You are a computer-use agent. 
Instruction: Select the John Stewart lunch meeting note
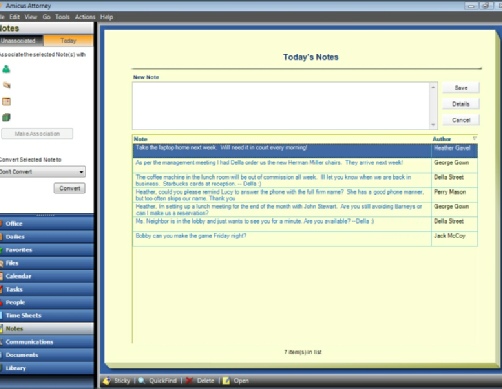click(x=305, y=210)
